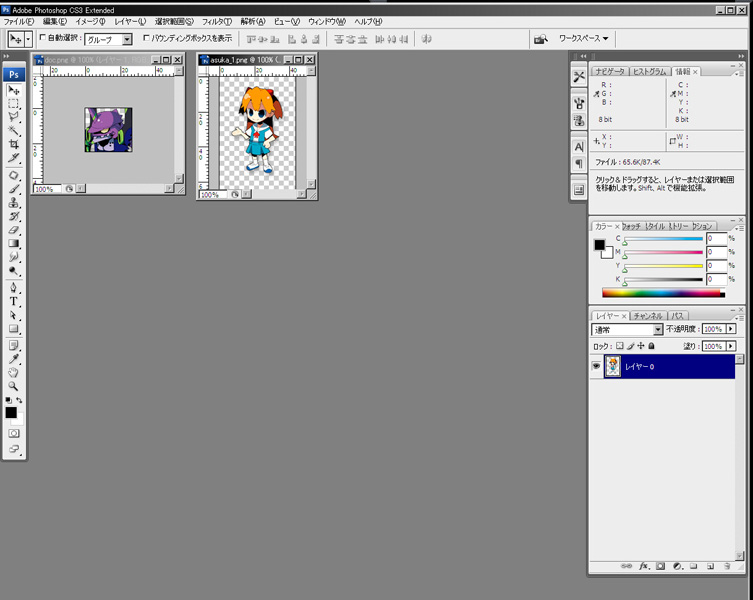The height and width of the screenshot is (600, 753).
Task: Toggle the バウンディングボックスを表示 checkbox
Action: tap(146, 37)
